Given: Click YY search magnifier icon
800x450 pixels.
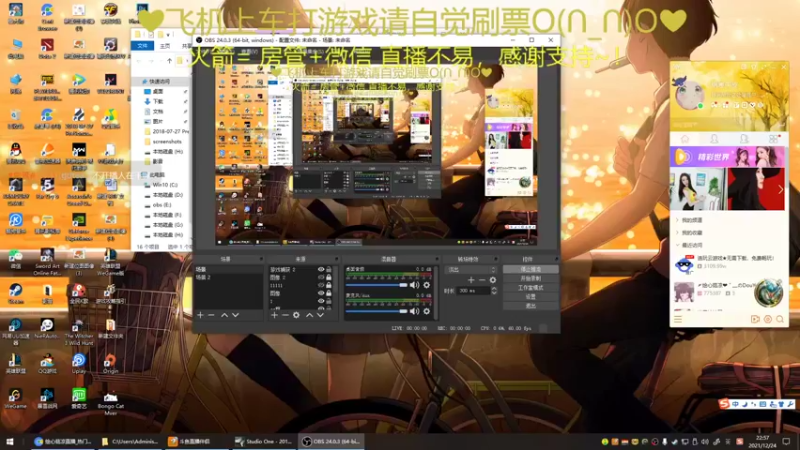Looking at the screenshot, I should click(780, 319).
